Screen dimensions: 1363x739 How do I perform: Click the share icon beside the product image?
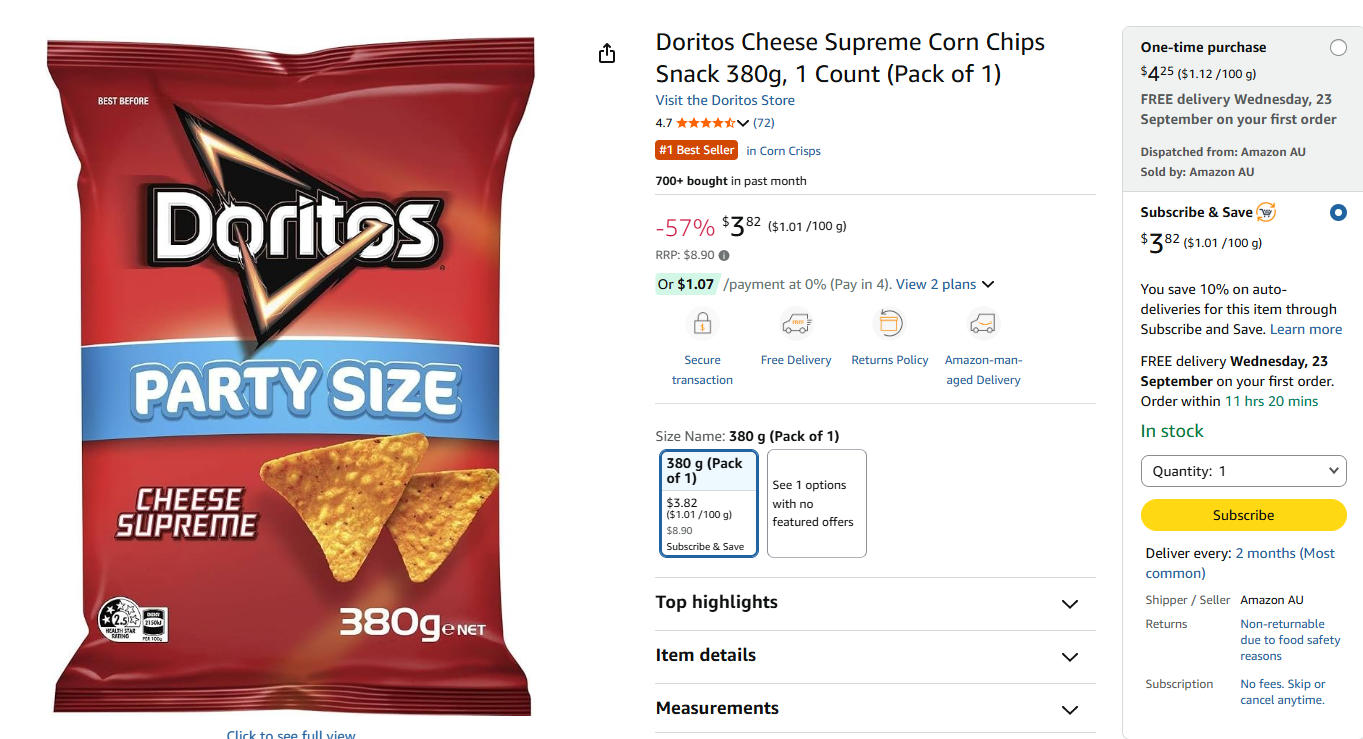[607, 53]
